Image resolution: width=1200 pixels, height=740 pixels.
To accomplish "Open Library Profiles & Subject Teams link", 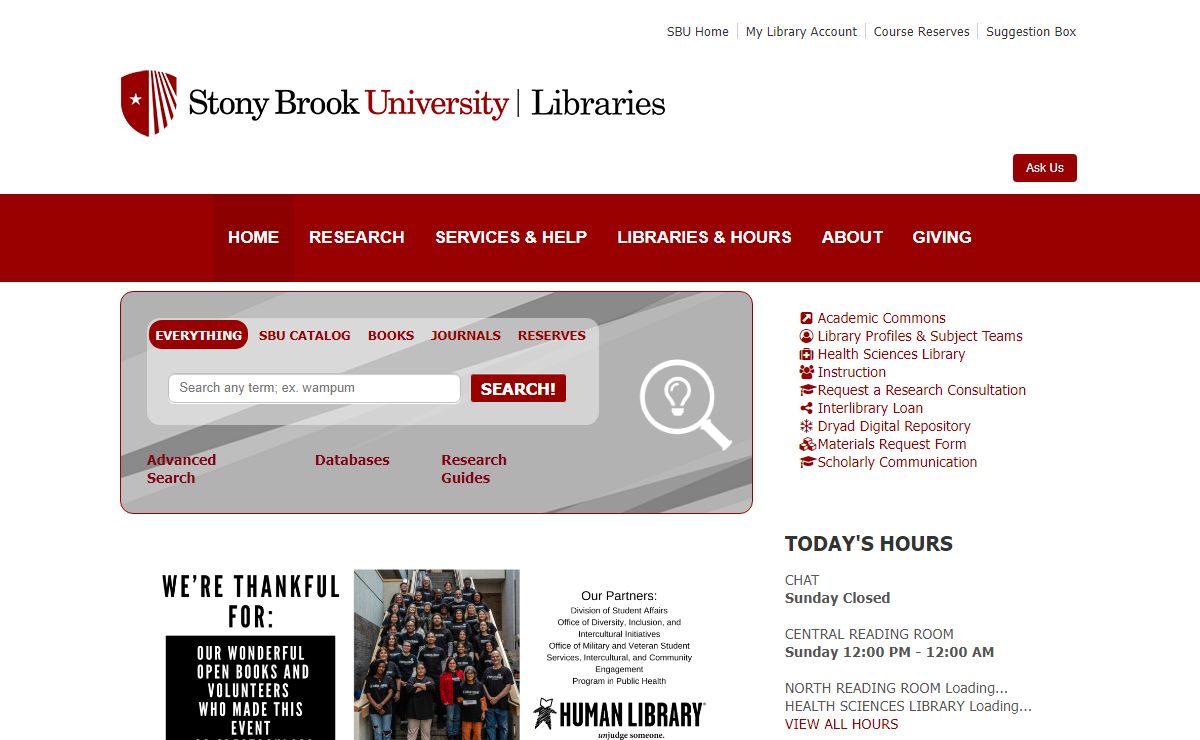I will [920, 336].
